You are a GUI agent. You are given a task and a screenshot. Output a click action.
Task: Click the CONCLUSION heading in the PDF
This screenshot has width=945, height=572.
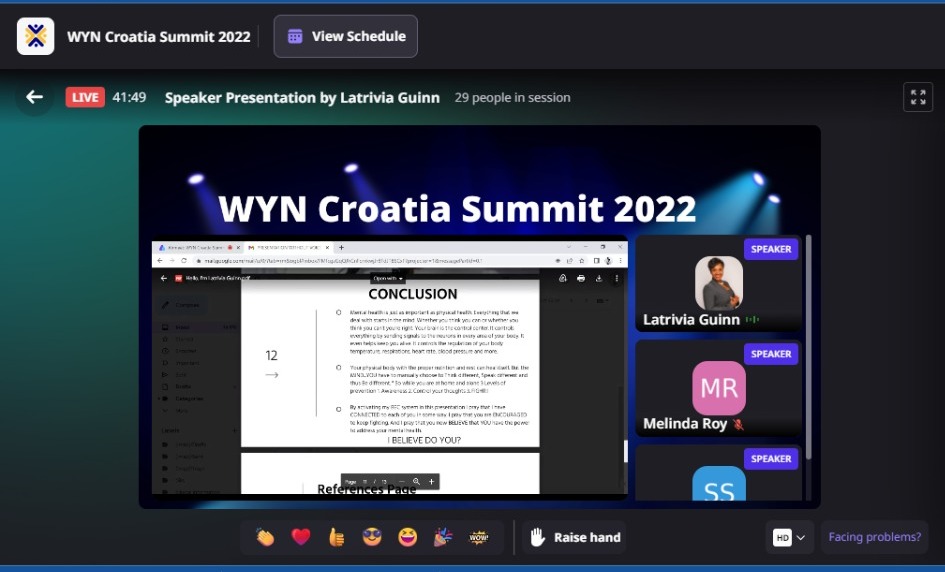pyautogui.click(x=413, y=294)
